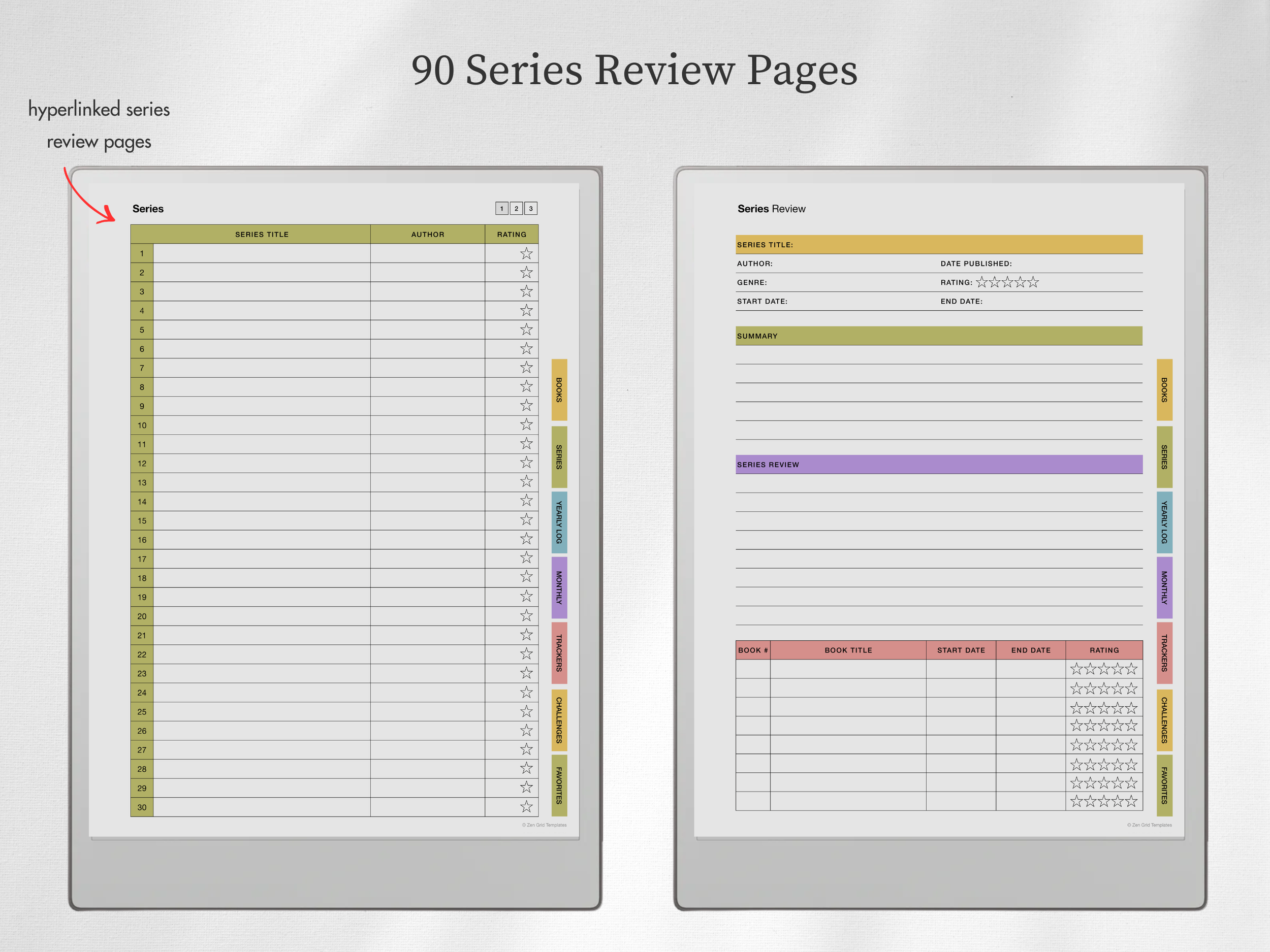Open the CHALLENGES tab on right tablet
Image resolution: width=1270 pixels, height=952 pixels.
[x=1164, y=720]
